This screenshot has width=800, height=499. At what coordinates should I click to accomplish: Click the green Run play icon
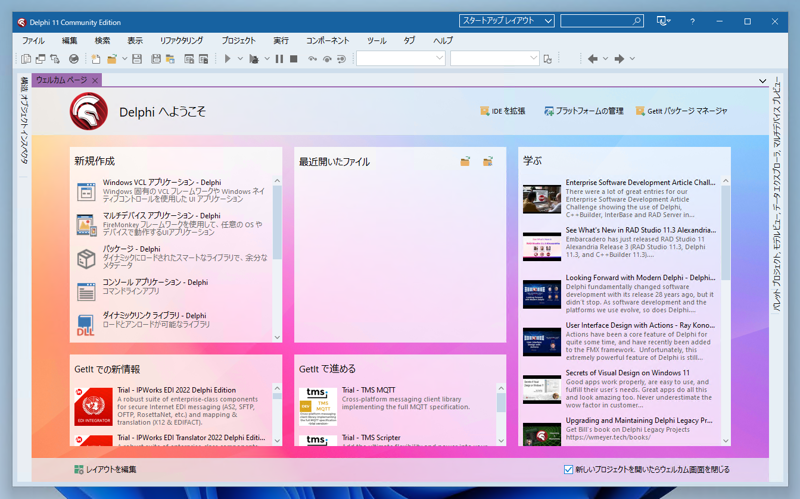pyautogui.click(x=228, y=59)
